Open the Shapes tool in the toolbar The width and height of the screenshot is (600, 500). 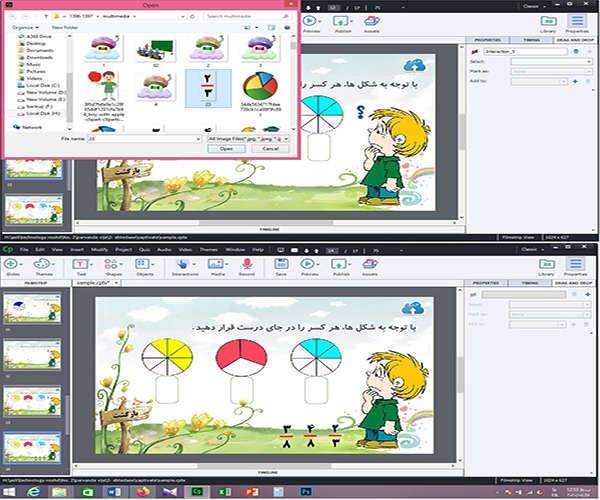click(x=111, y=265)
